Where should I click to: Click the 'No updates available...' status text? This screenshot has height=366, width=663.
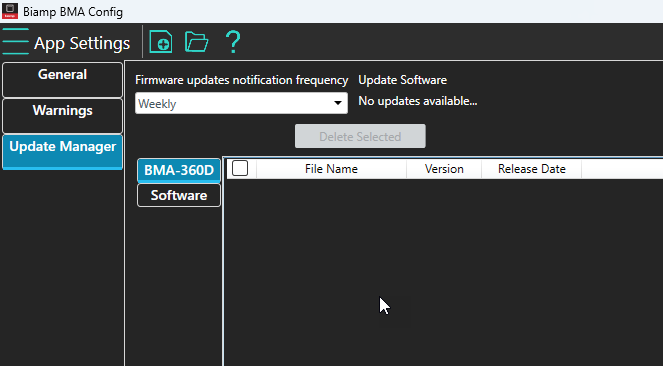(x=418, y=101)
